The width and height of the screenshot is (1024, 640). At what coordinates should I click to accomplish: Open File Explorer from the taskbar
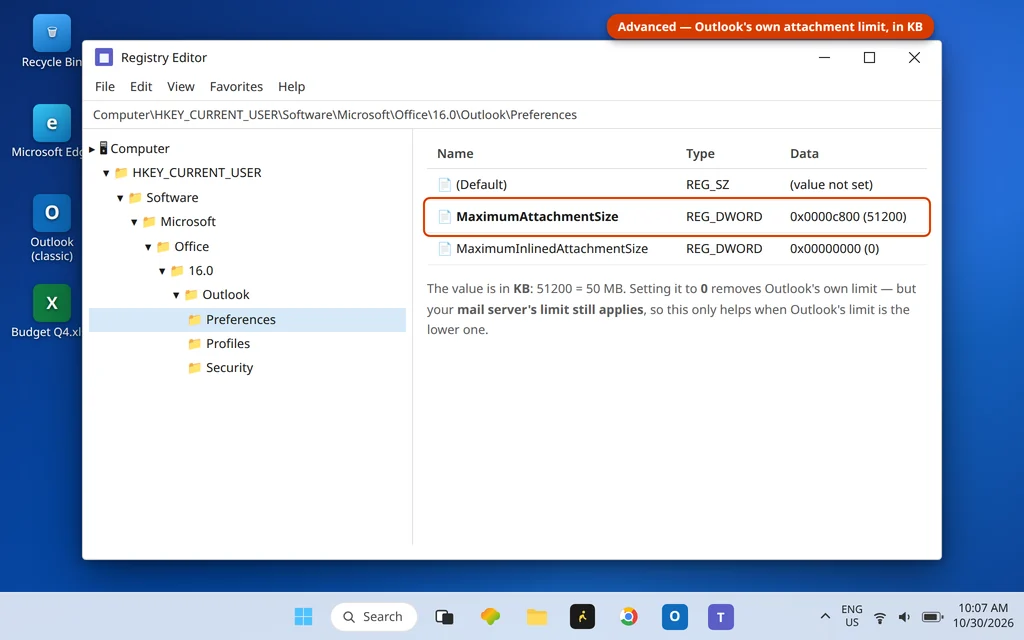coord(537,616)
